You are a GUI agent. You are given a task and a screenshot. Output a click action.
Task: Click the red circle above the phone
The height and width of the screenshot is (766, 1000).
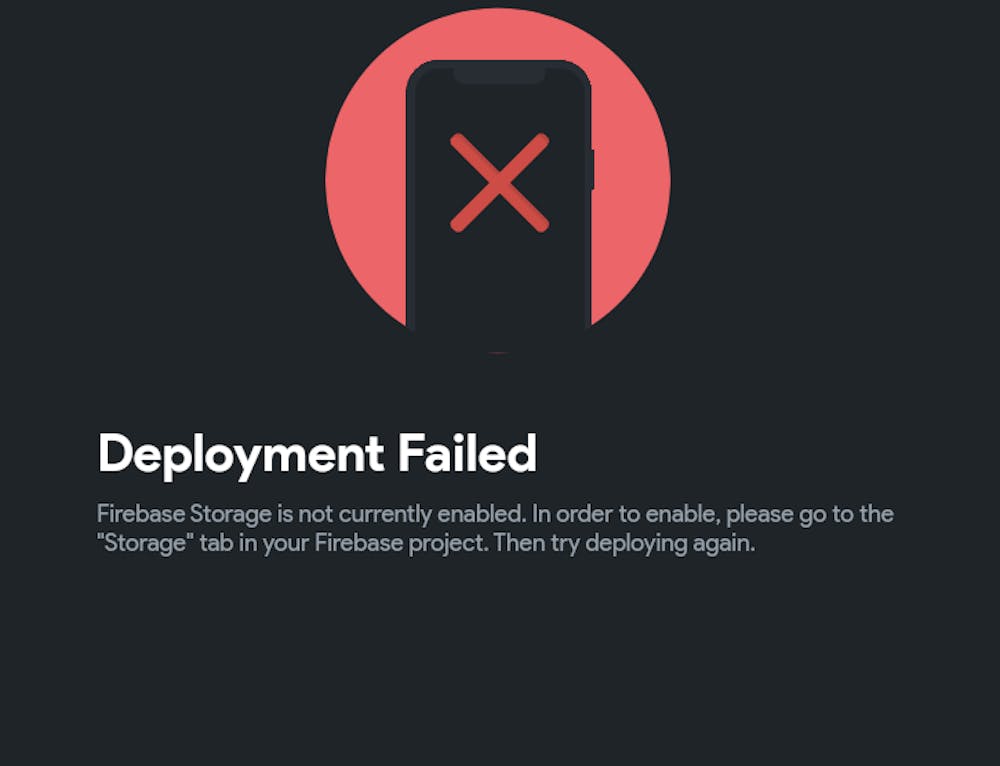[498, 33]
